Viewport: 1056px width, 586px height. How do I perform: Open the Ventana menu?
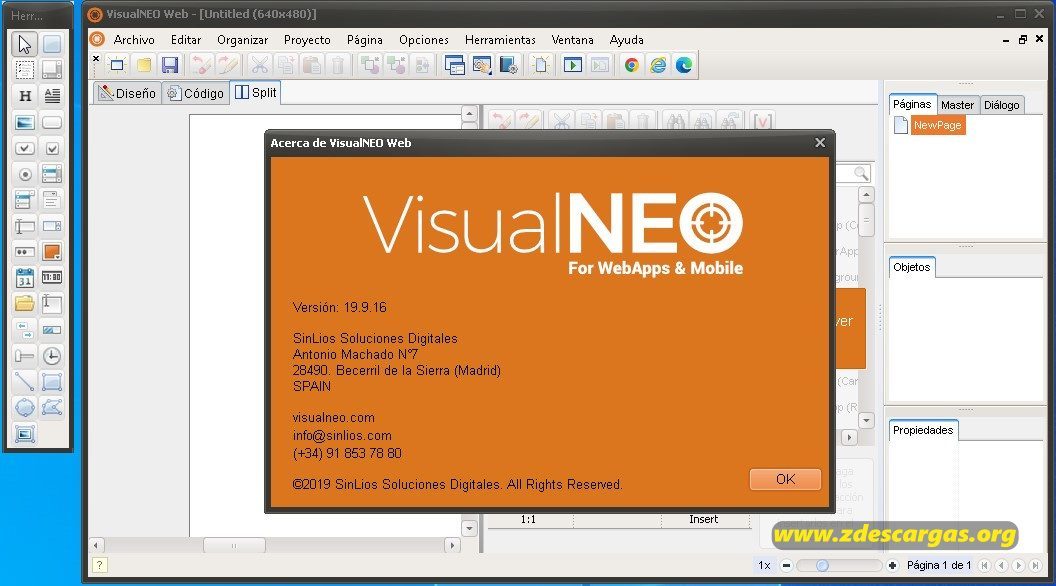[x=572, y=40]
